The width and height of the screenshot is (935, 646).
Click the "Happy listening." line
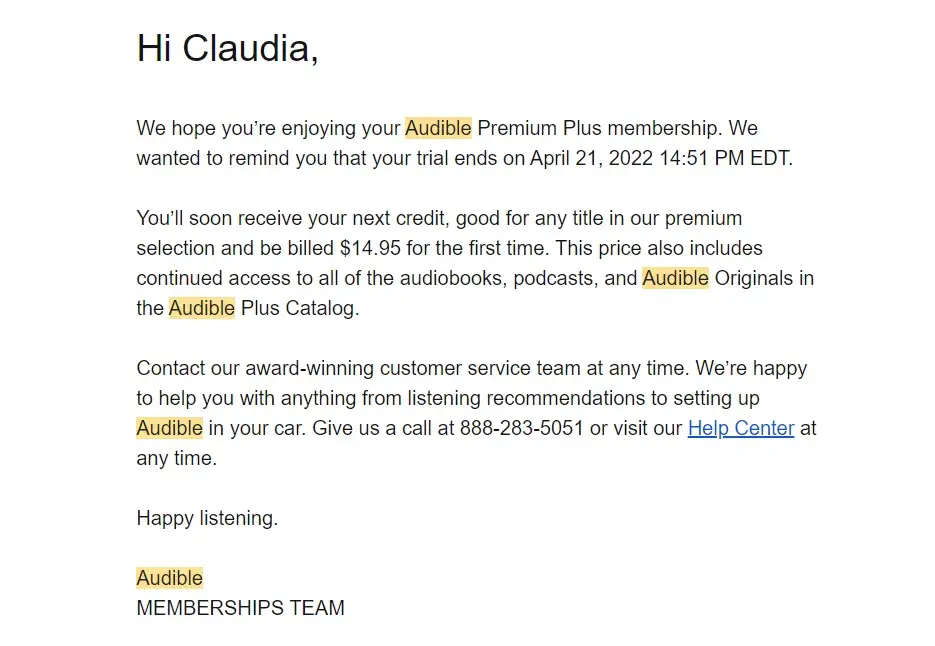(x=207, y=519)
